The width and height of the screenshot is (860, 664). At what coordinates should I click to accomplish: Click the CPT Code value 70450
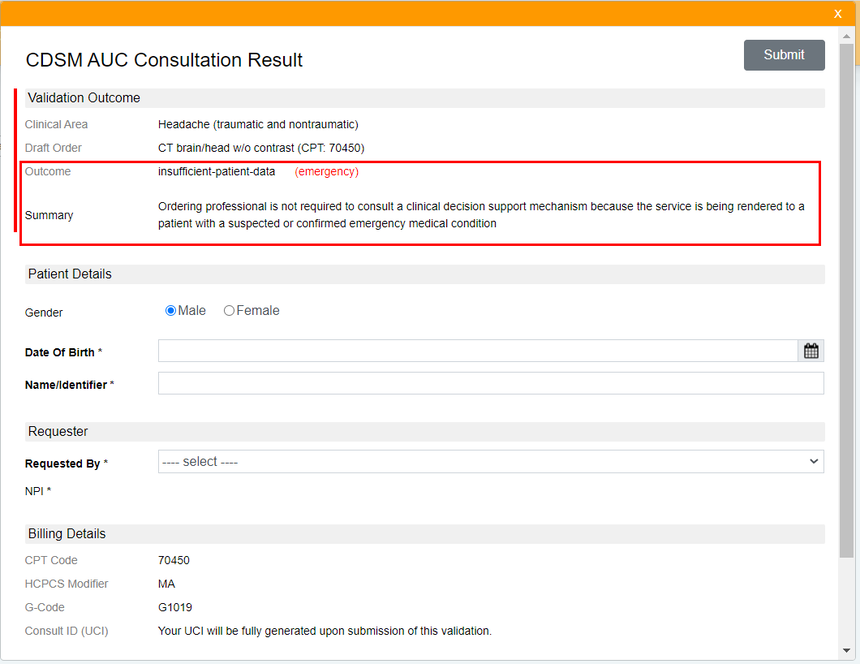click(x=174, y=560)
